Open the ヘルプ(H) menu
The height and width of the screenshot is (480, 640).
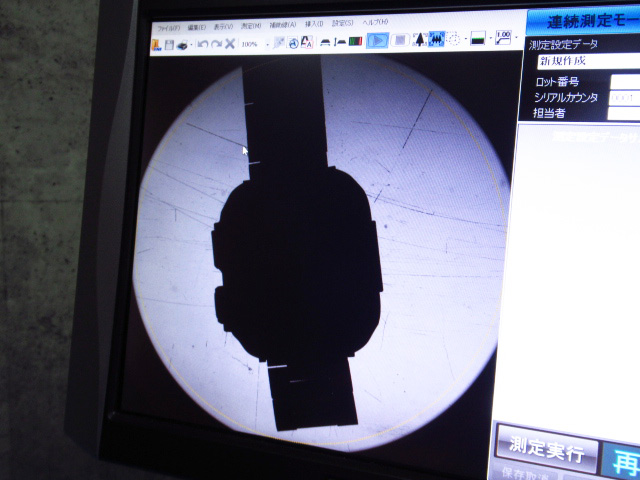(375, 22)
